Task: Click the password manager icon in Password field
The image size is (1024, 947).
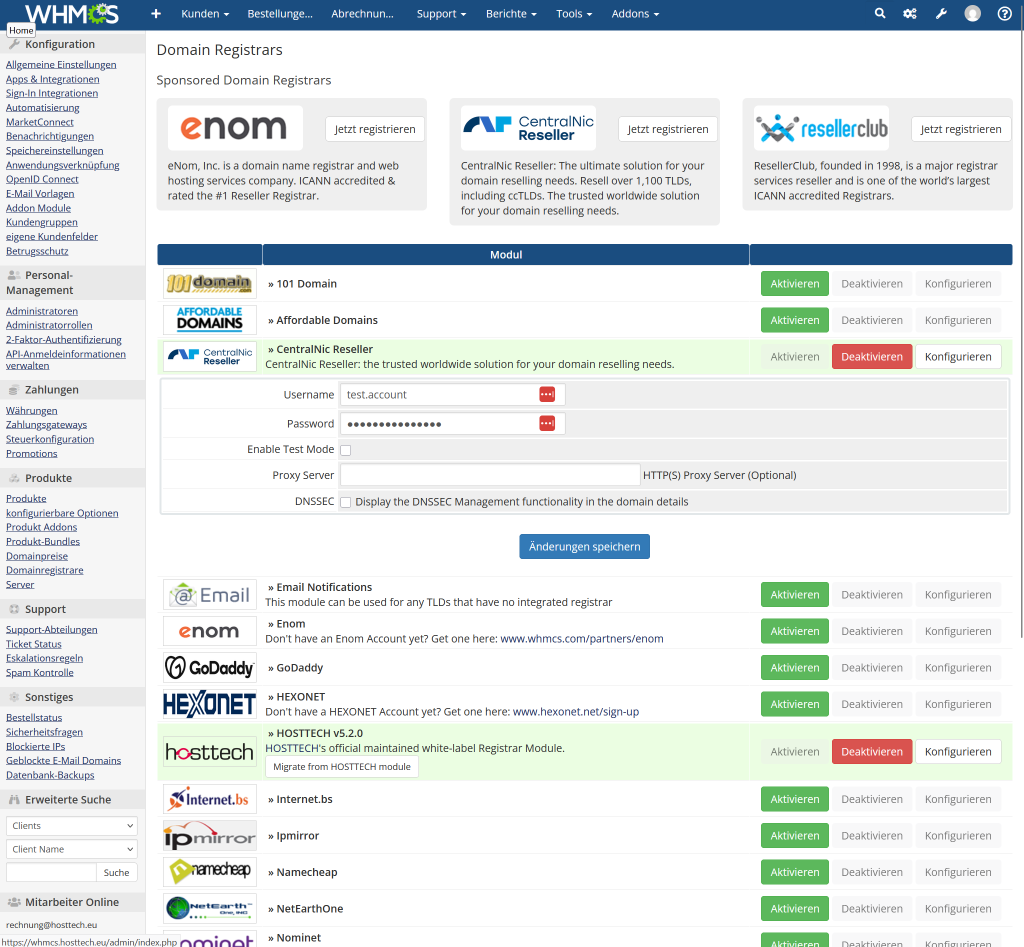Action: click(x=547, y=423)
